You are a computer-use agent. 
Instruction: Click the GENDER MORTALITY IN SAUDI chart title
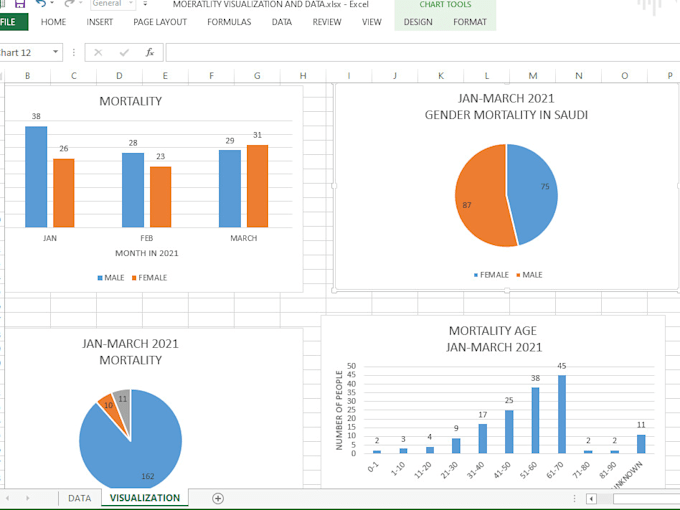(x=506, y=107)
